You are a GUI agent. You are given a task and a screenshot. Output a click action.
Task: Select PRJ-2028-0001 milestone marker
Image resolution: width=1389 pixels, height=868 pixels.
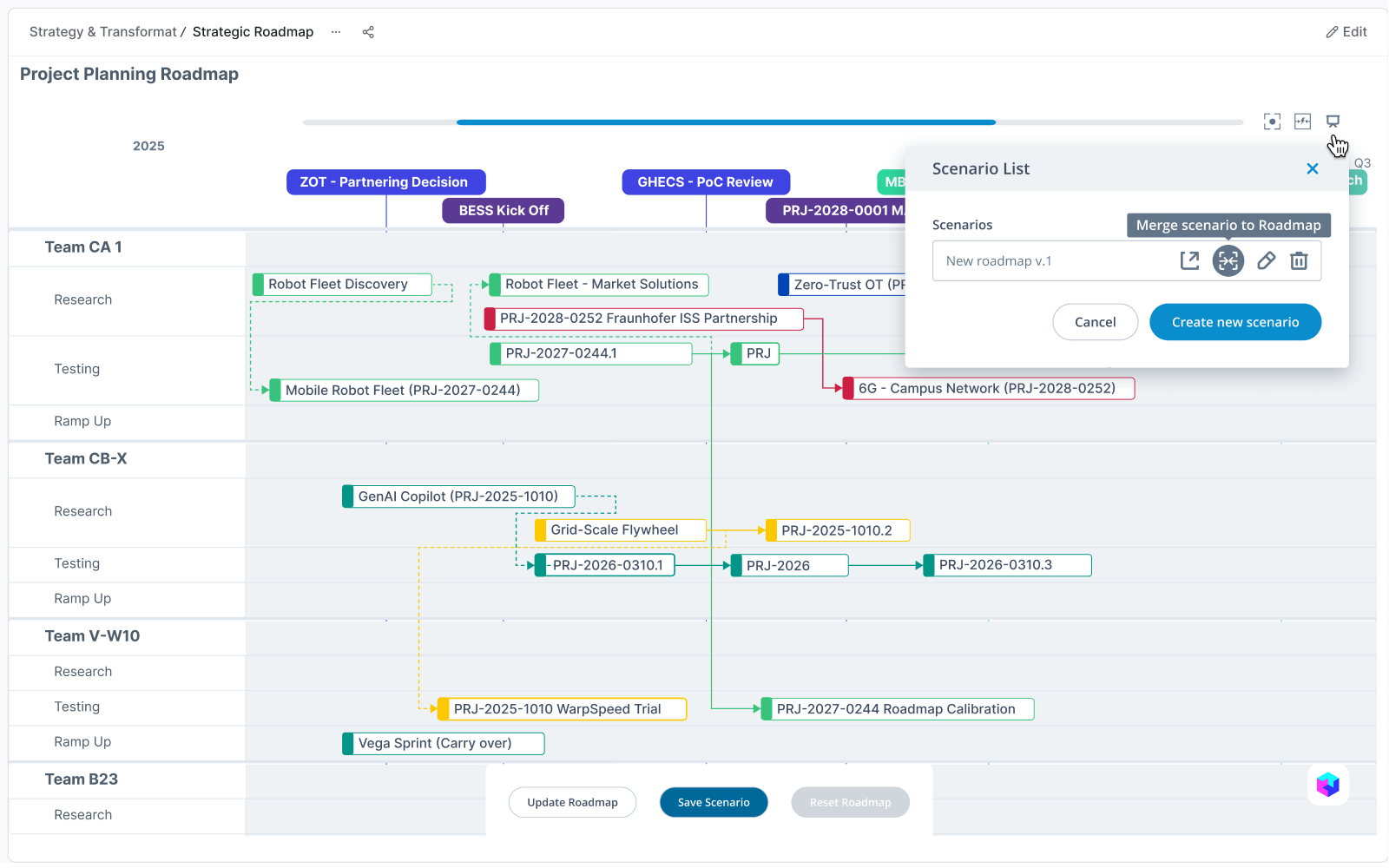click(x=836, y=211)
